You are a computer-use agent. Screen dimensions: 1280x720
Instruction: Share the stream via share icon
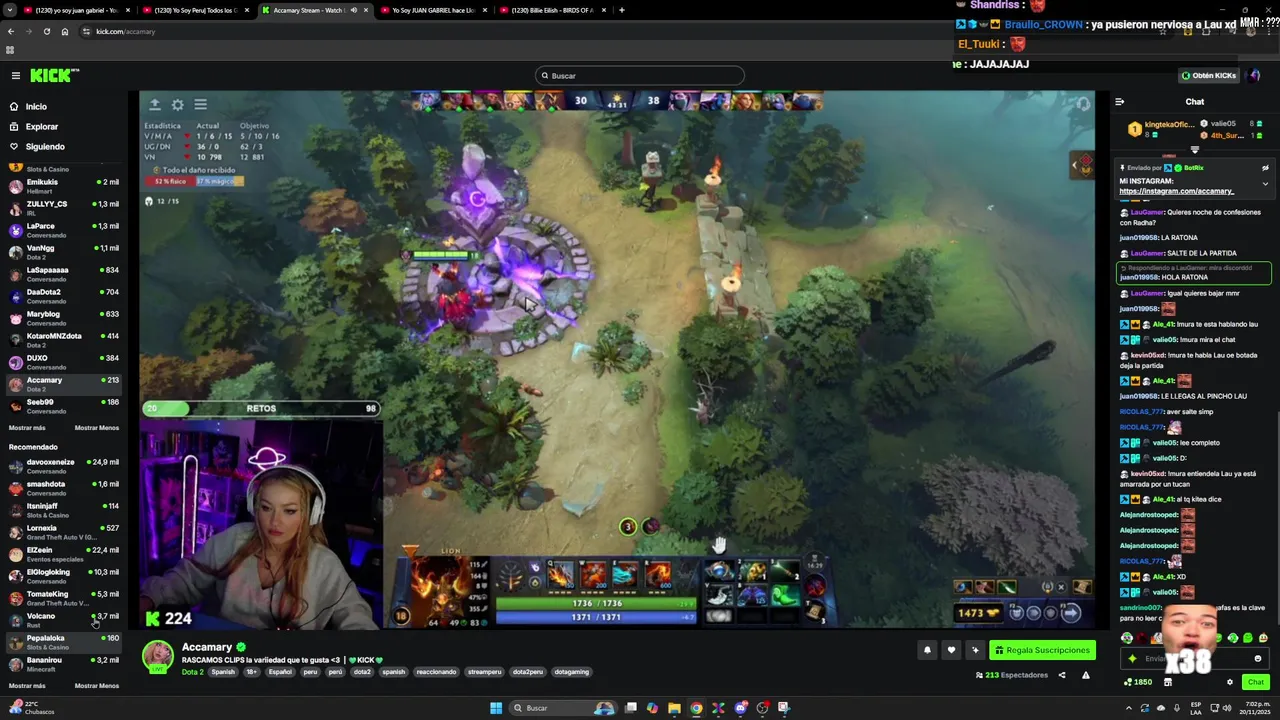(1062, 675)
